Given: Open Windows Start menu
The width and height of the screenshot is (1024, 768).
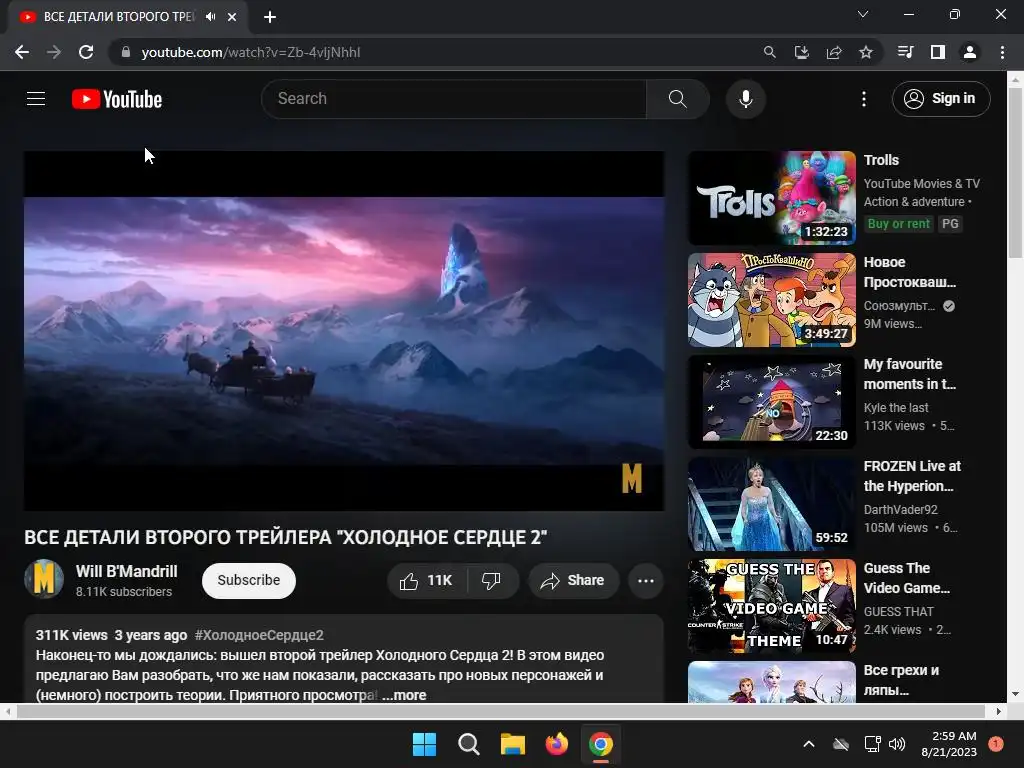Looking at the screenshot, I should click(424, 744).
